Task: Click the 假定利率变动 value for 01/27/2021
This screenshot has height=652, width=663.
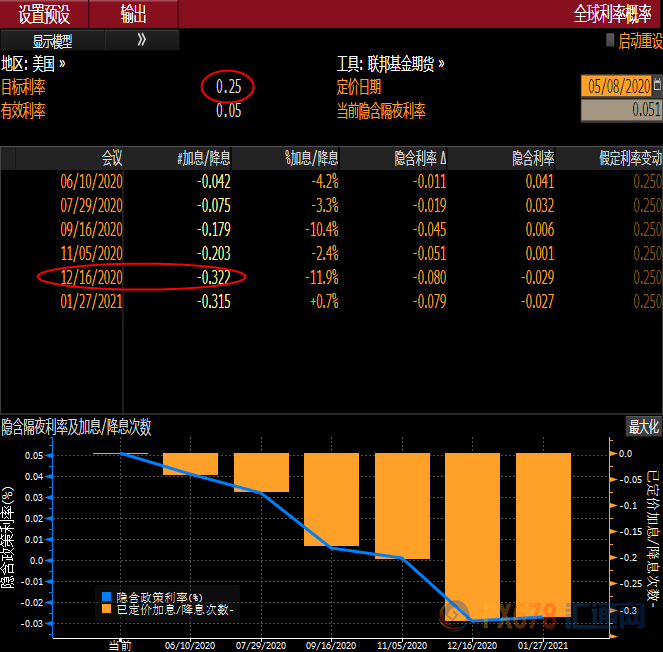Action: coord(647,300)
